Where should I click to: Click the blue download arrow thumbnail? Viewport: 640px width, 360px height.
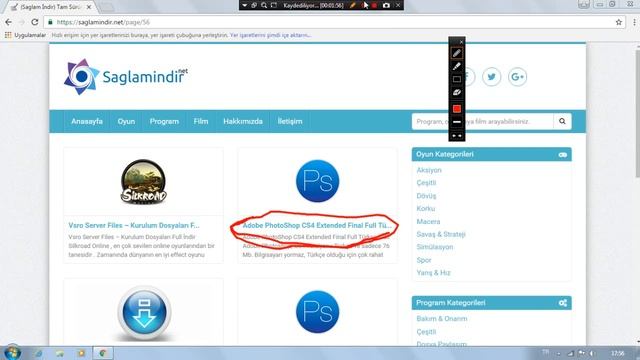click(144, 312)
